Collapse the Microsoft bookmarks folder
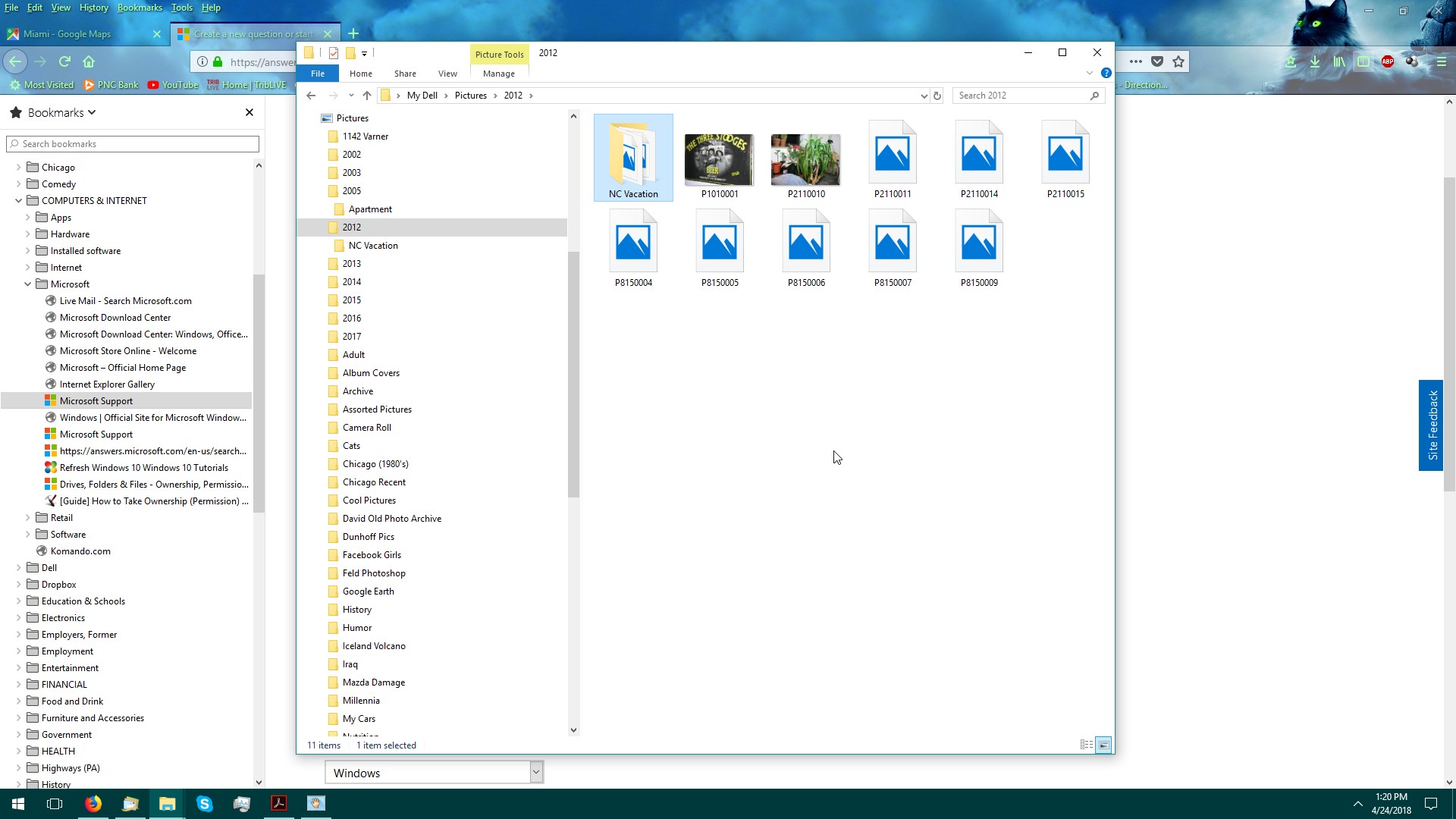 [x=28, y=284]
